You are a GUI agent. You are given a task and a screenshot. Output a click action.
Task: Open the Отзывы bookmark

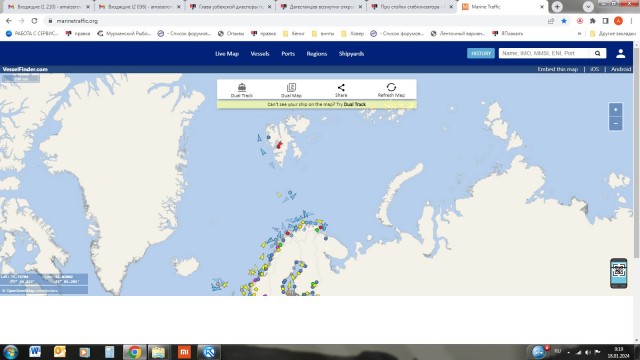point(231,33)
